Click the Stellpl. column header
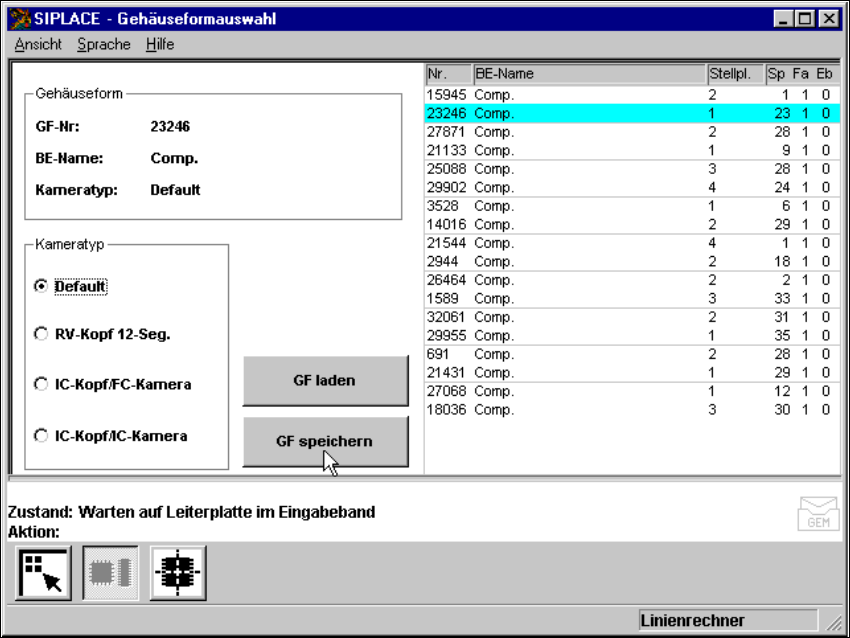Screen dimensions: 850x638 pyautogui.click(x=734, y=74)
